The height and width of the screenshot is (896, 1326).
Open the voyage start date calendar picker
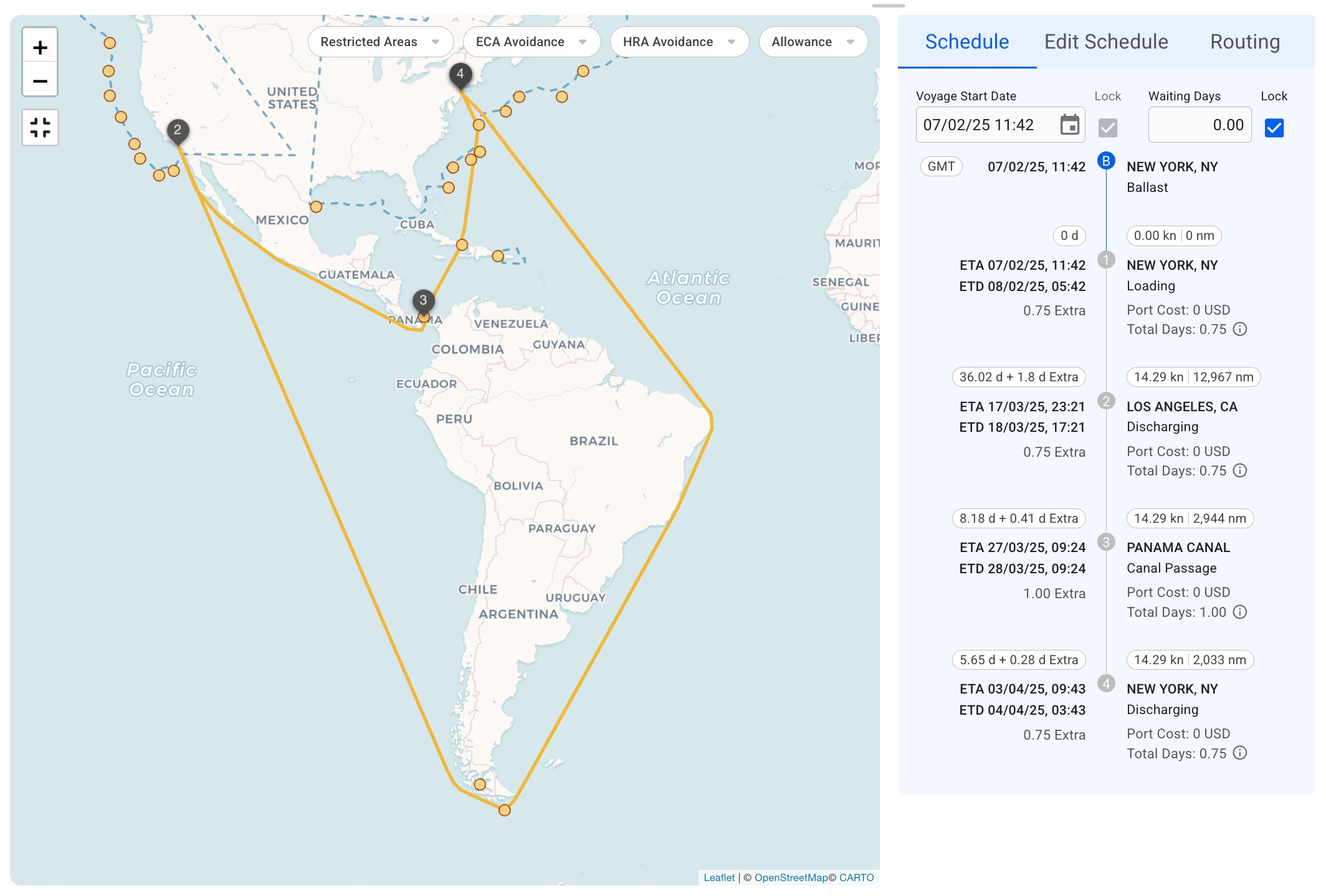[1069, 125]
